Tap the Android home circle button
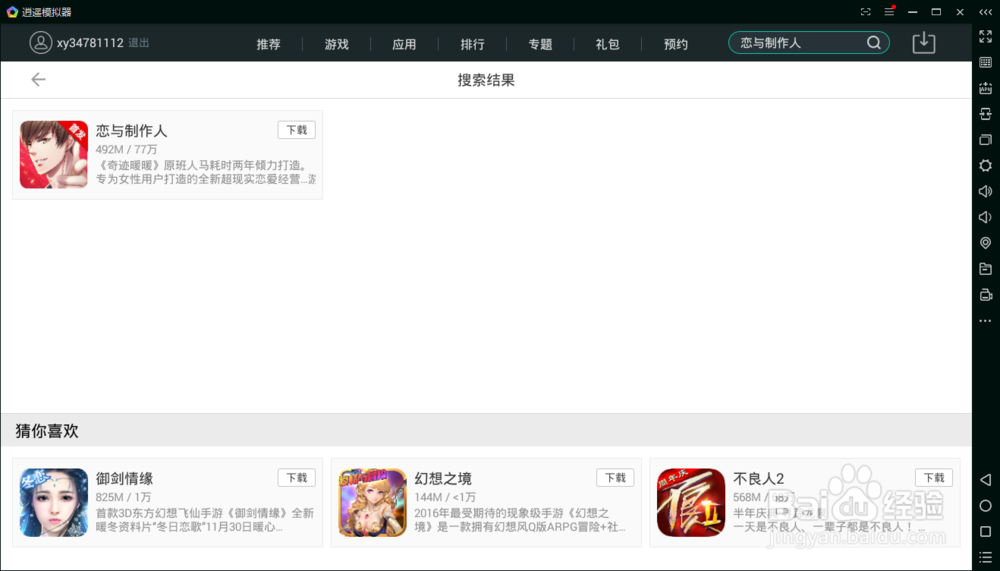Screen dimensions: 1000x571 (985, 506)
